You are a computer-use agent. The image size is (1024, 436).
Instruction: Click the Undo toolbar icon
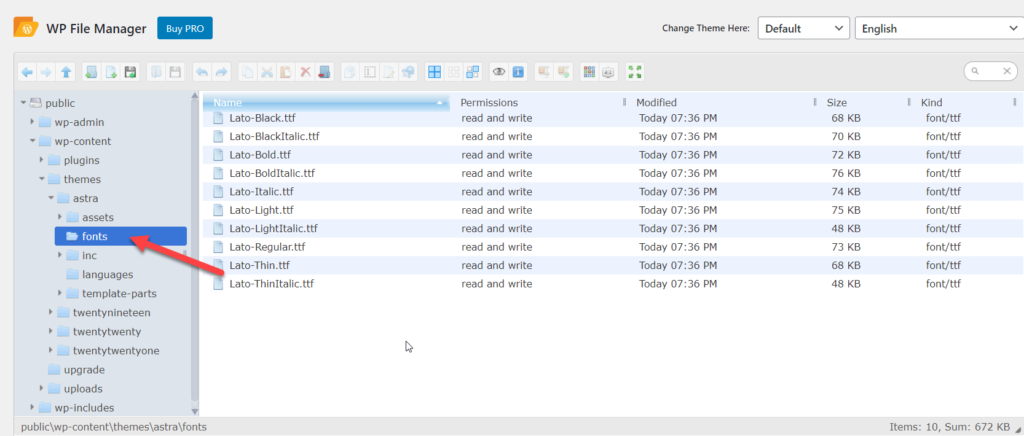(x=202, y=72)
